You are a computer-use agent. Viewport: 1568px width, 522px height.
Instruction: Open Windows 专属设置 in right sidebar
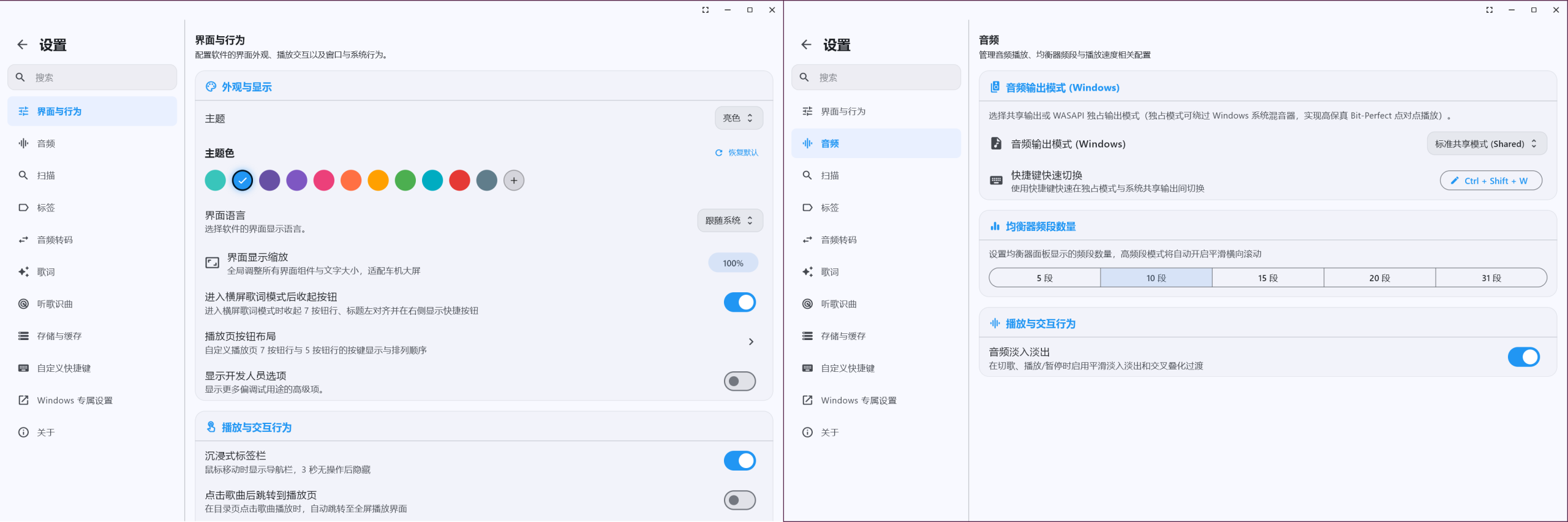[876, 400]
